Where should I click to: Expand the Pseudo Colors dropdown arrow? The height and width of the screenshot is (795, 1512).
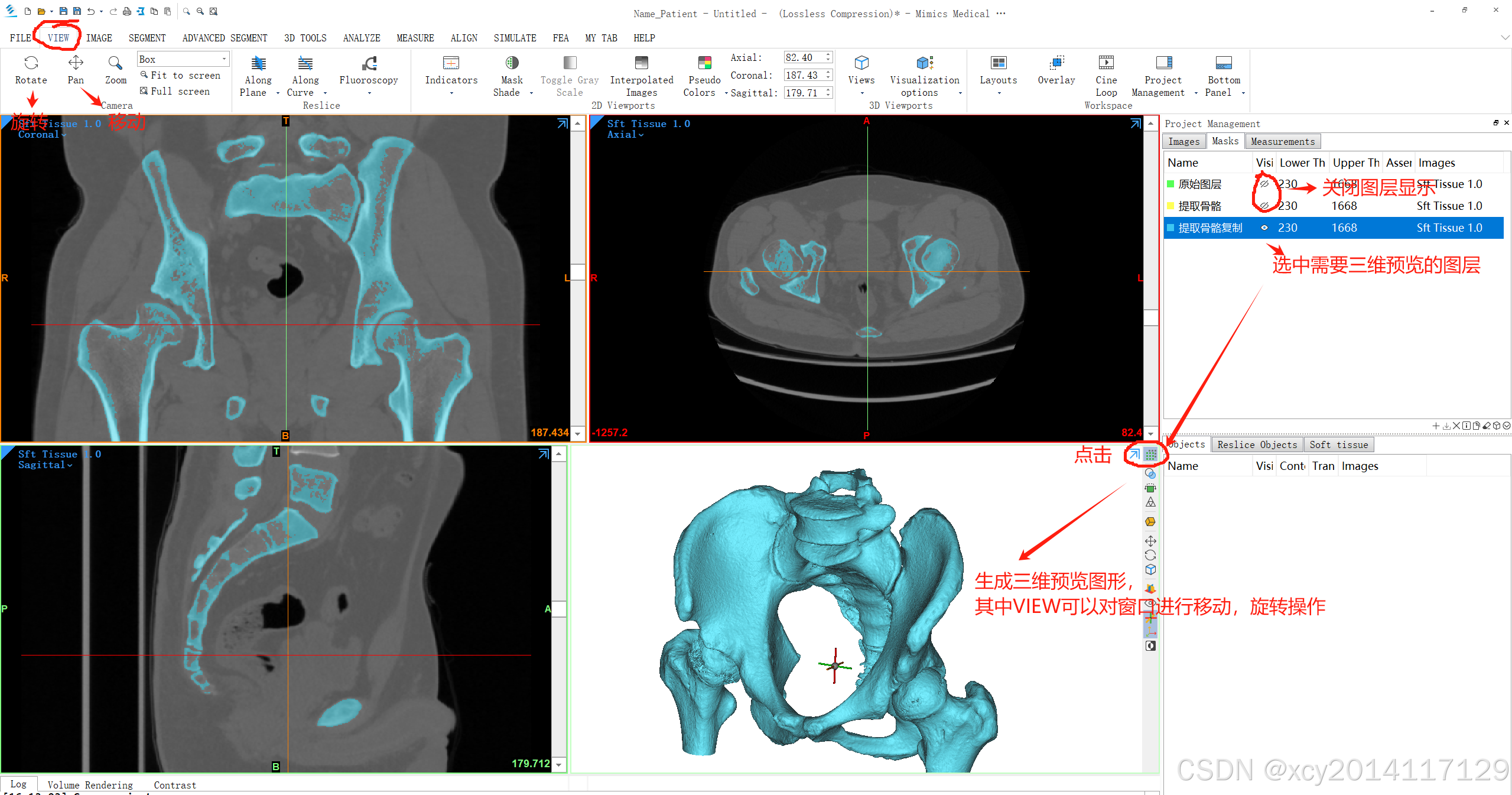point(726,93)
